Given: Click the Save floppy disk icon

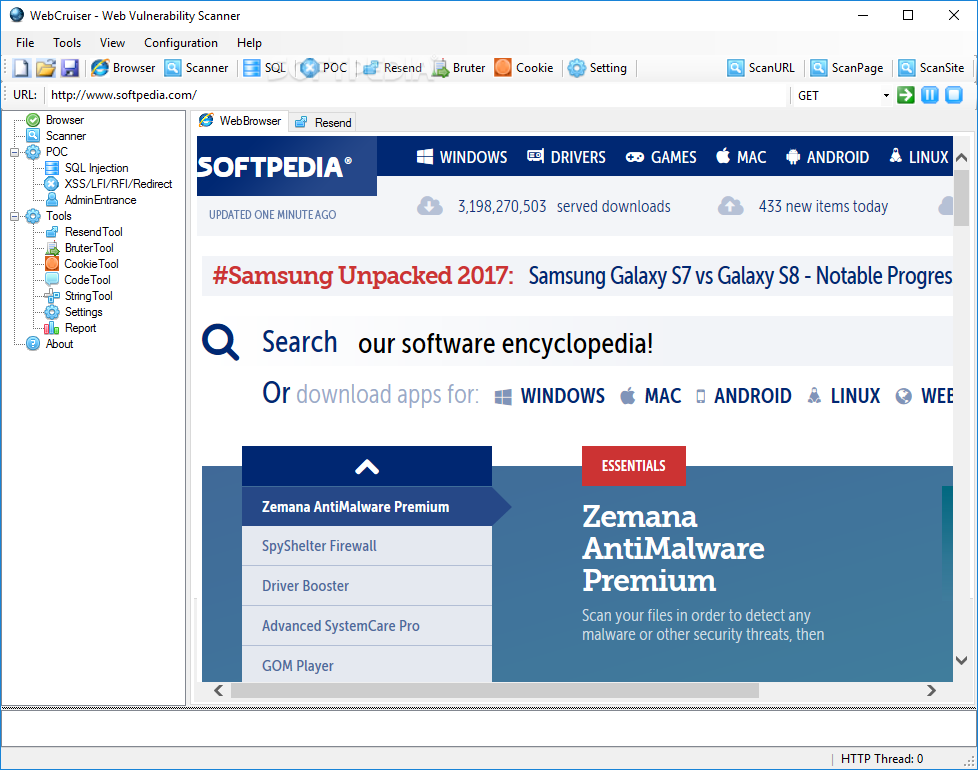Looking at the screenshot, I should 70,68.
